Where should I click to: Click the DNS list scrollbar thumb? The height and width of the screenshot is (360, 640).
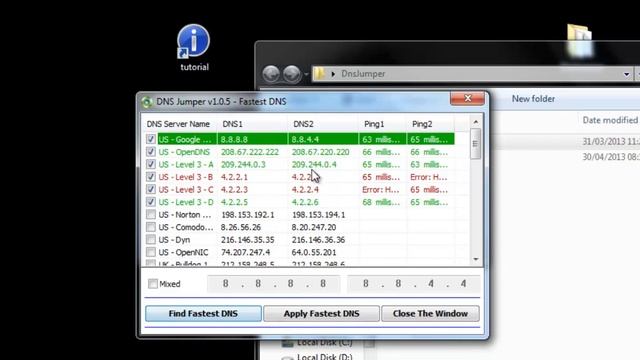475,144
